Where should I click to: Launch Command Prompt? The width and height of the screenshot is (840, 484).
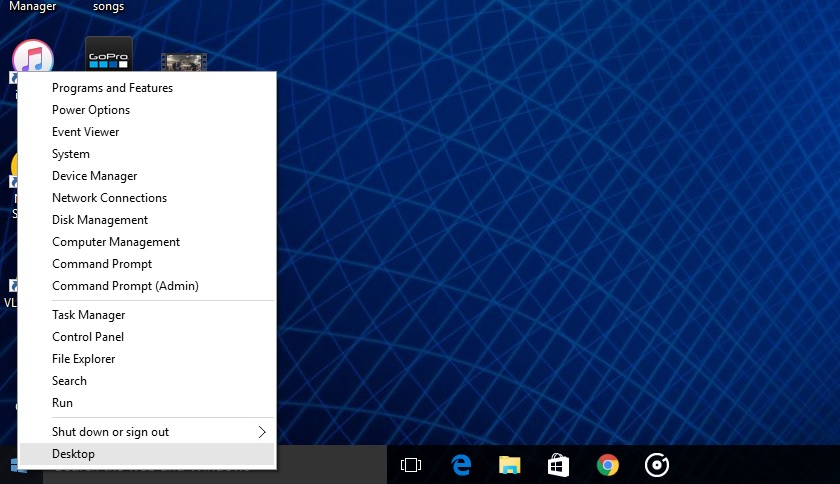click(x=147, y=264)
